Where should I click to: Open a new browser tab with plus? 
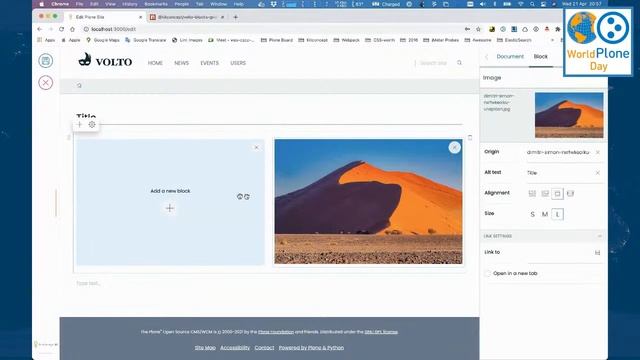236,17
